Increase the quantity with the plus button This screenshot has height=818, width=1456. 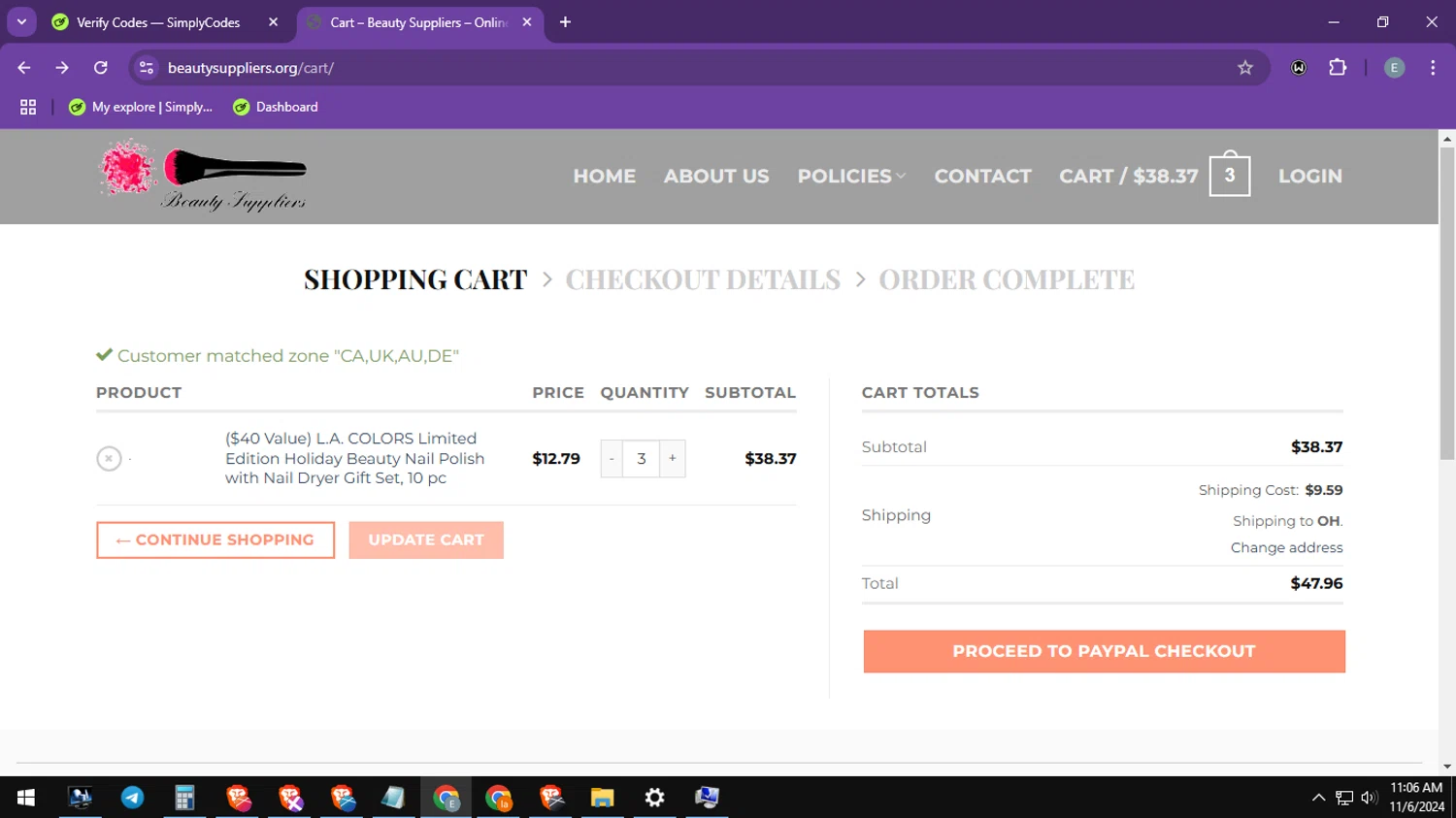(673, 458)
